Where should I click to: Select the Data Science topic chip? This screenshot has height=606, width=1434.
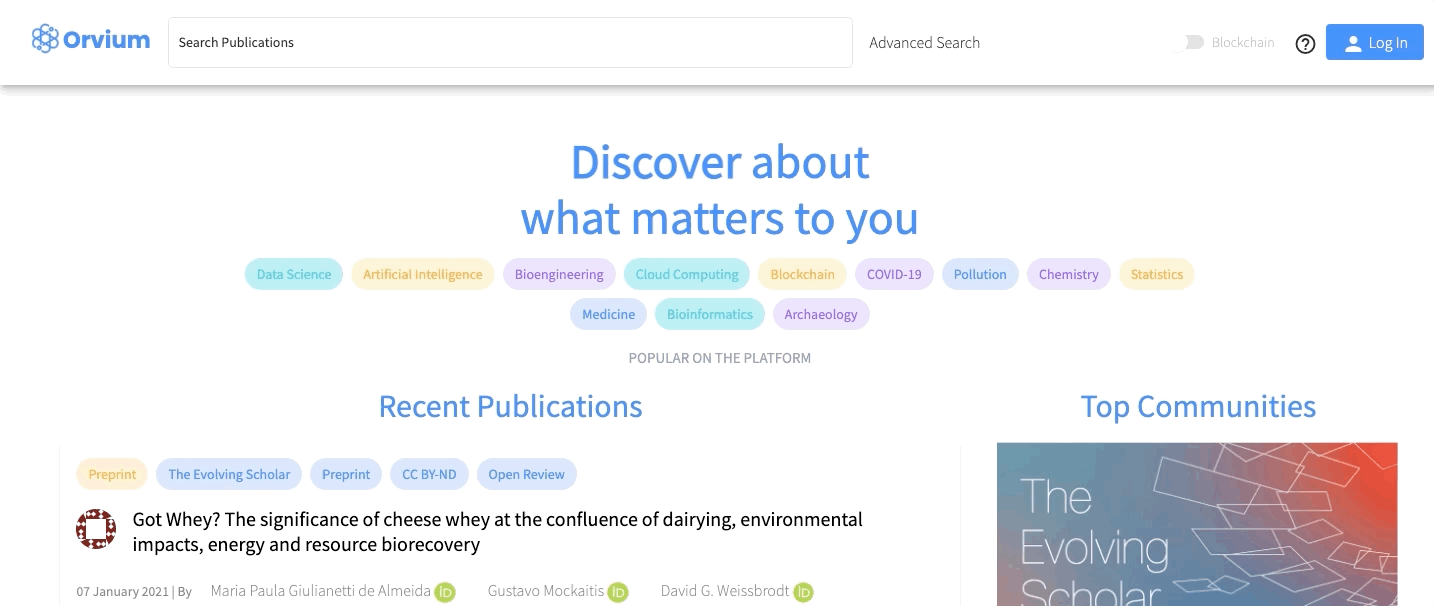(x=294, y=274)
